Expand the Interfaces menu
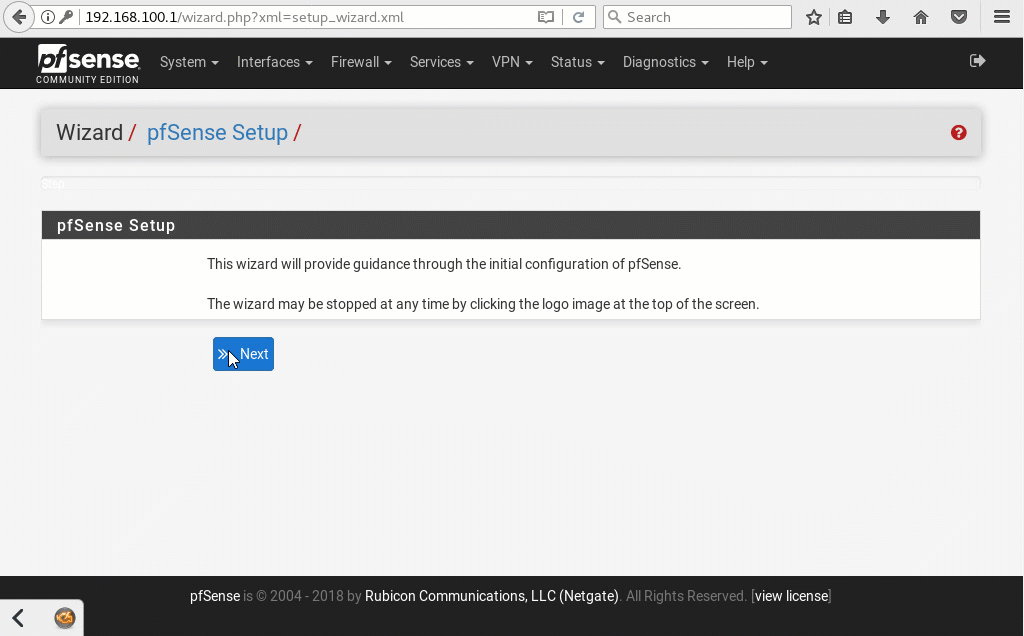Viewport: 1024px width, 636px height. [275, 62]
